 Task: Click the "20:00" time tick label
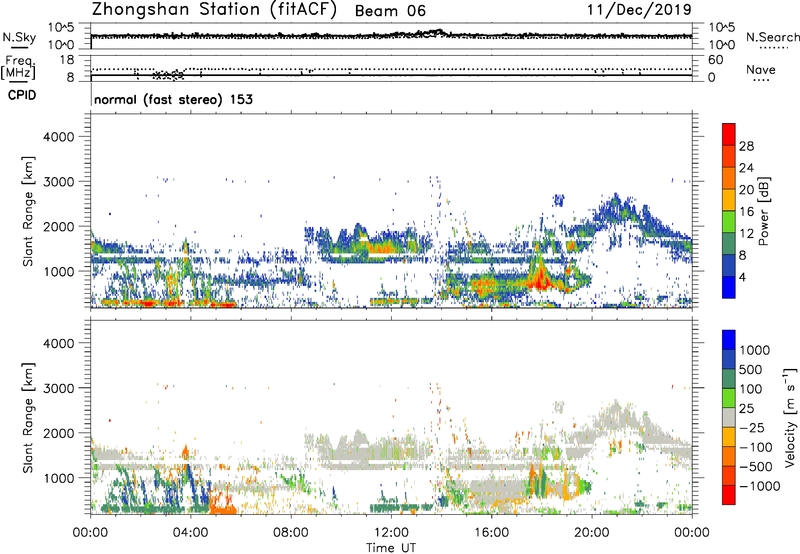point(592,533)
